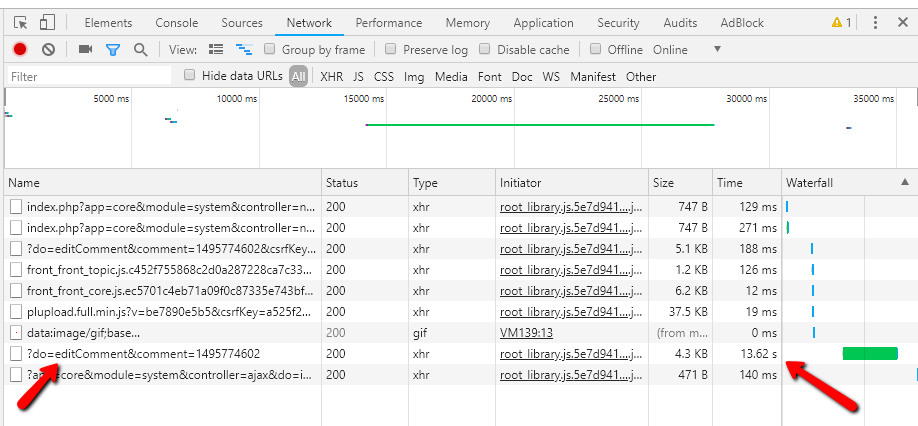Check the Disable cache option

485,49
